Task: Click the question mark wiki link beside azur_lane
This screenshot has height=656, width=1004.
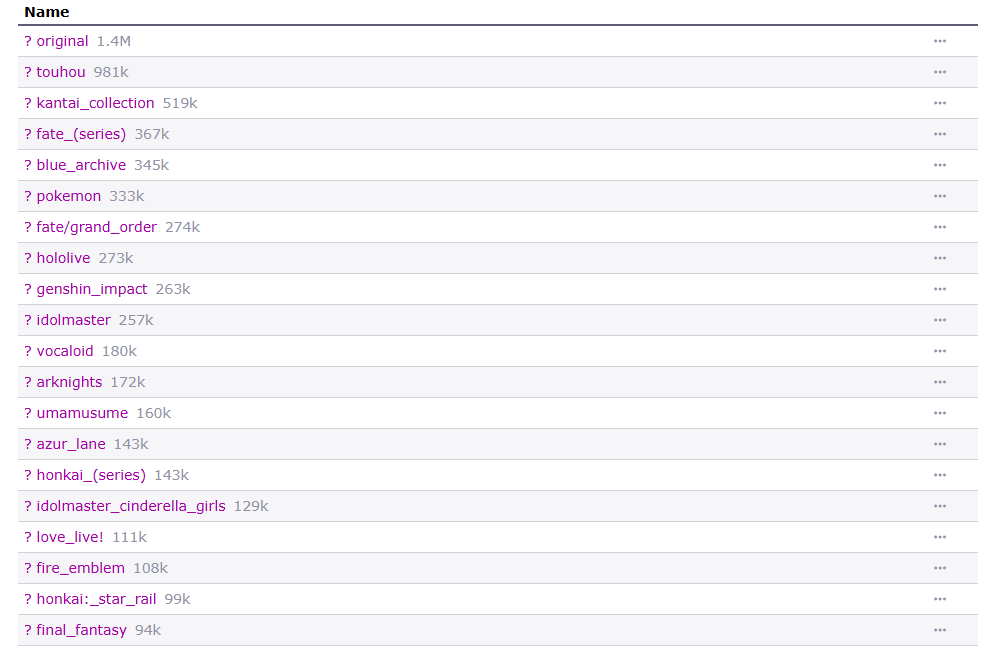Action: pyautogui.click(x=28, y=444)
